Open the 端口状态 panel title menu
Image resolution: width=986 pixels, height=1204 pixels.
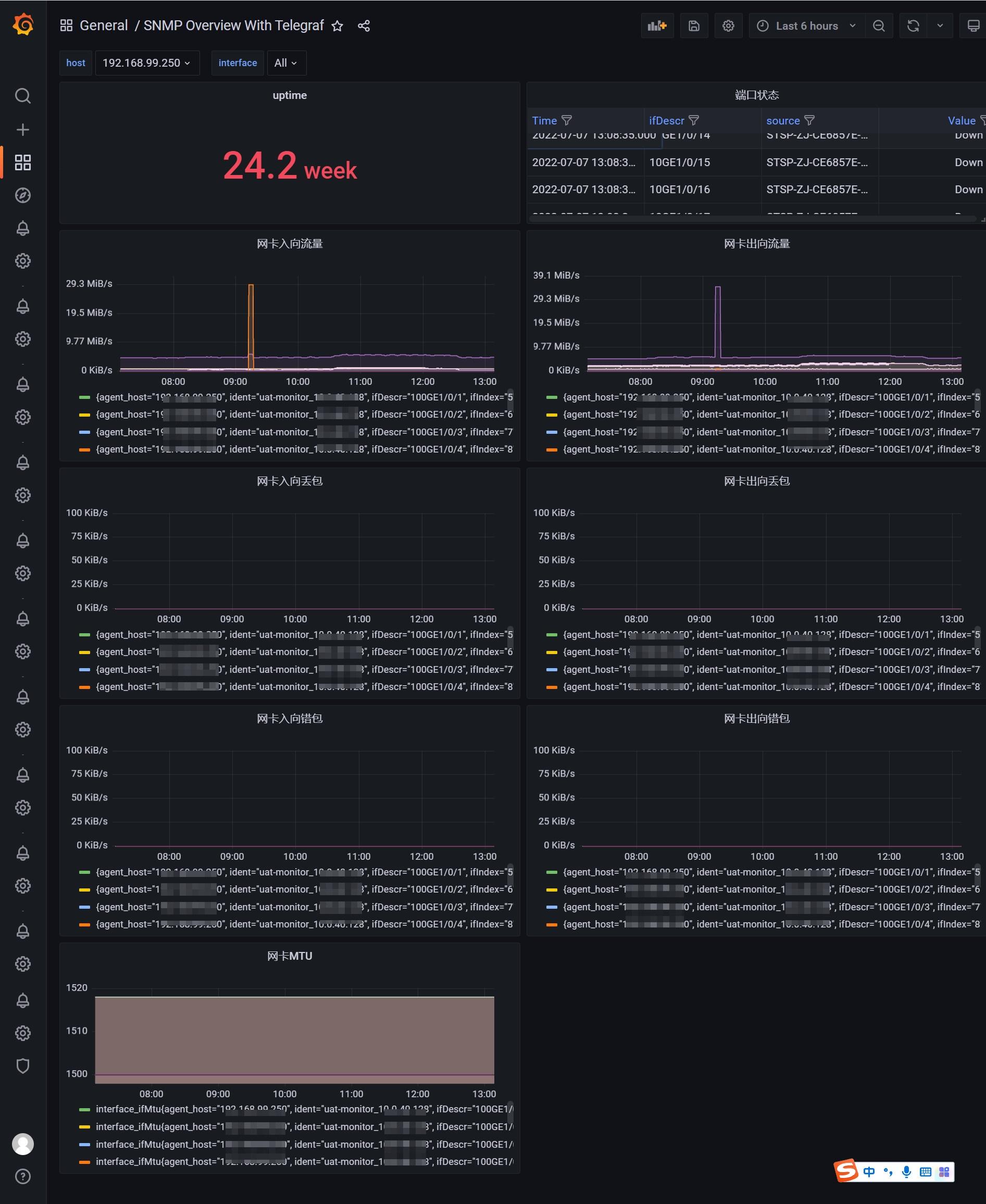[x=756, y=95]
